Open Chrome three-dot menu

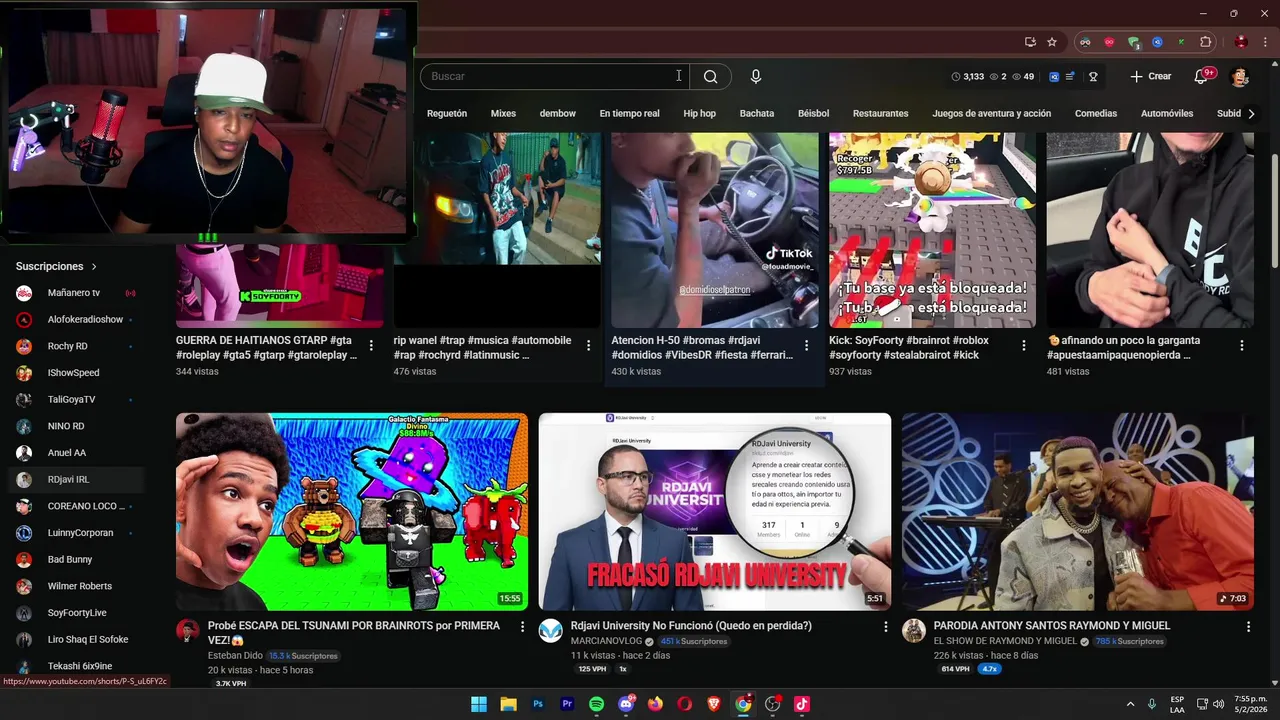[x=1265, y=42]
